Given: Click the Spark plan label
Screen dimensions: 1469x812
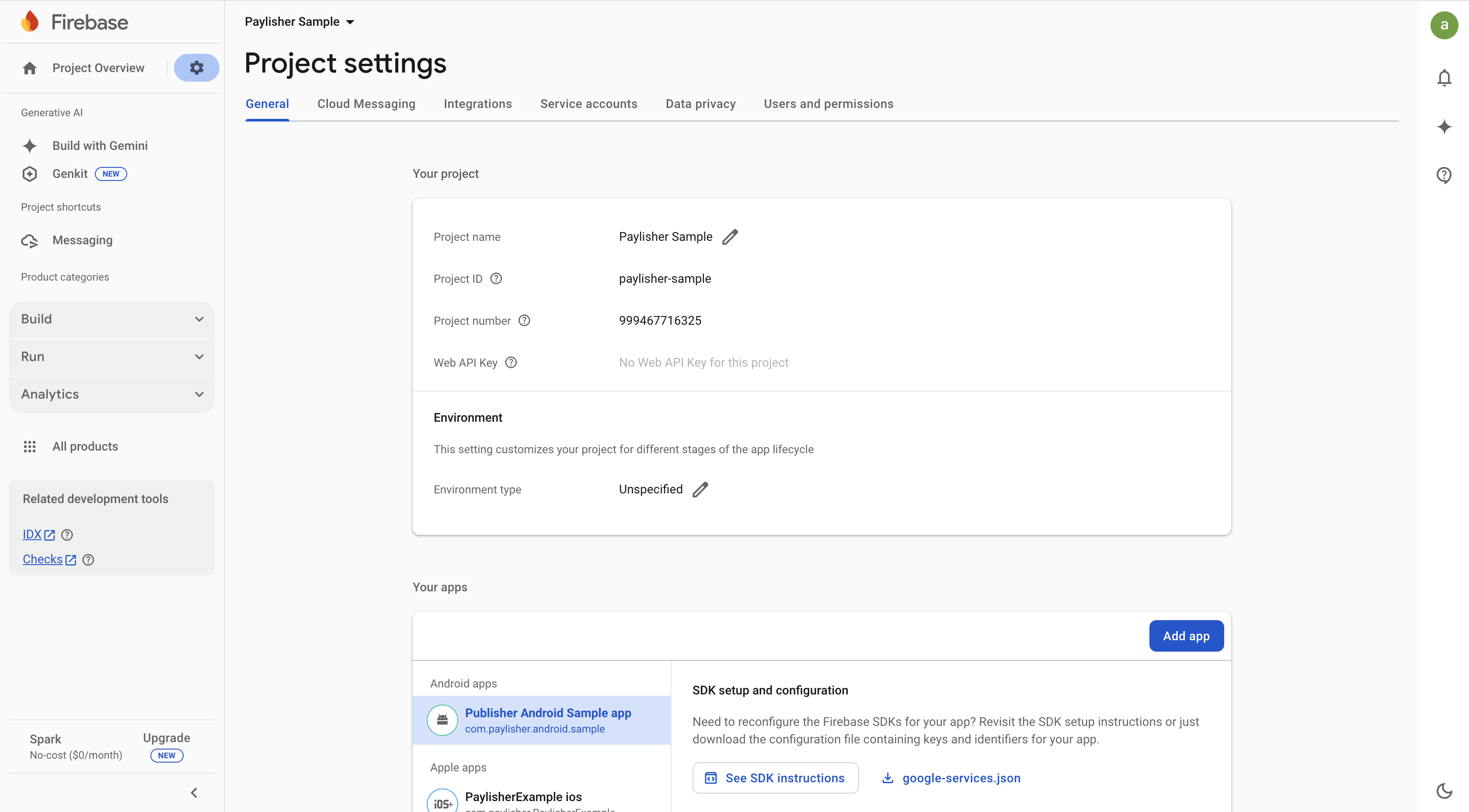Looking at the screenshot, I should pyautogui.click(x=45, y=739).
